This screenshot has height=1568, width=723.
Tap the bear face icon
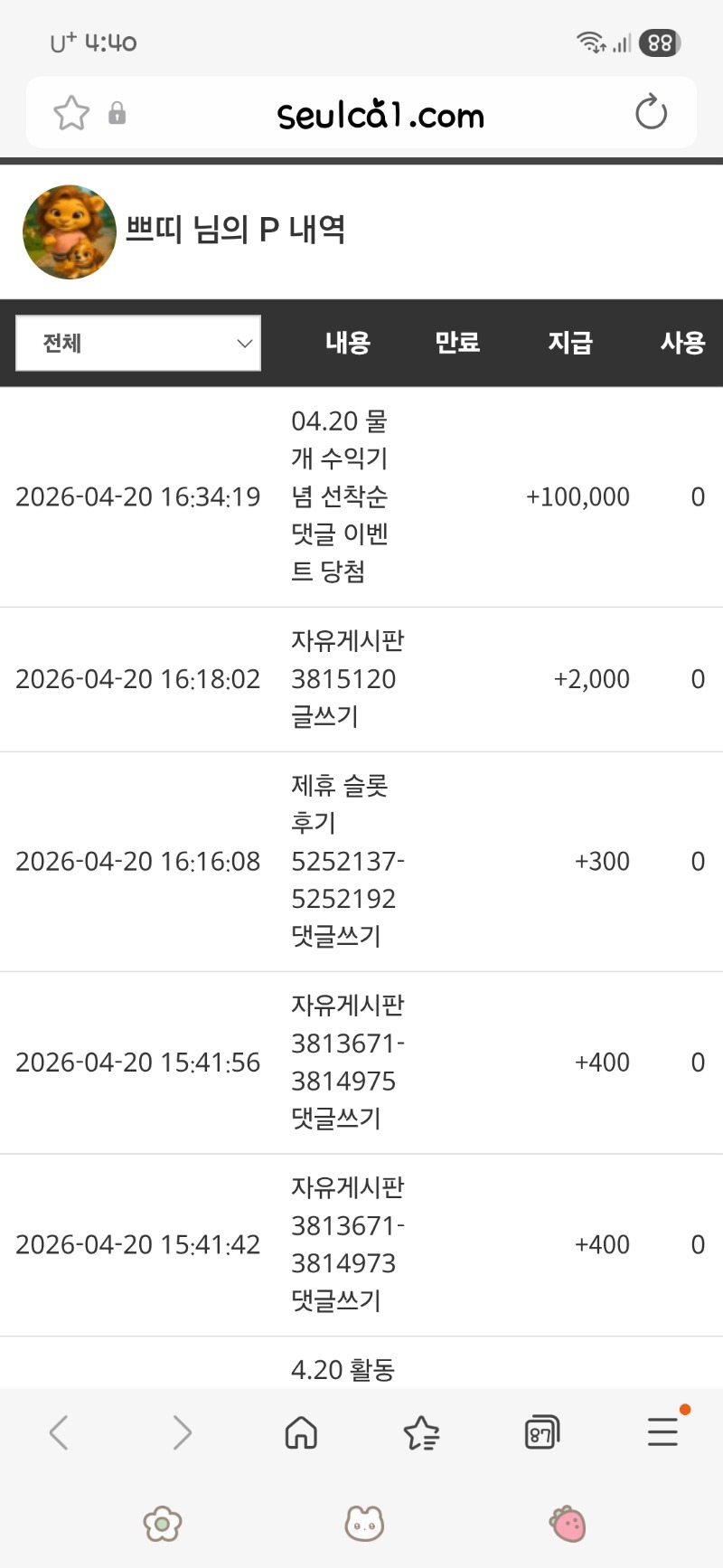(364, 1524)
